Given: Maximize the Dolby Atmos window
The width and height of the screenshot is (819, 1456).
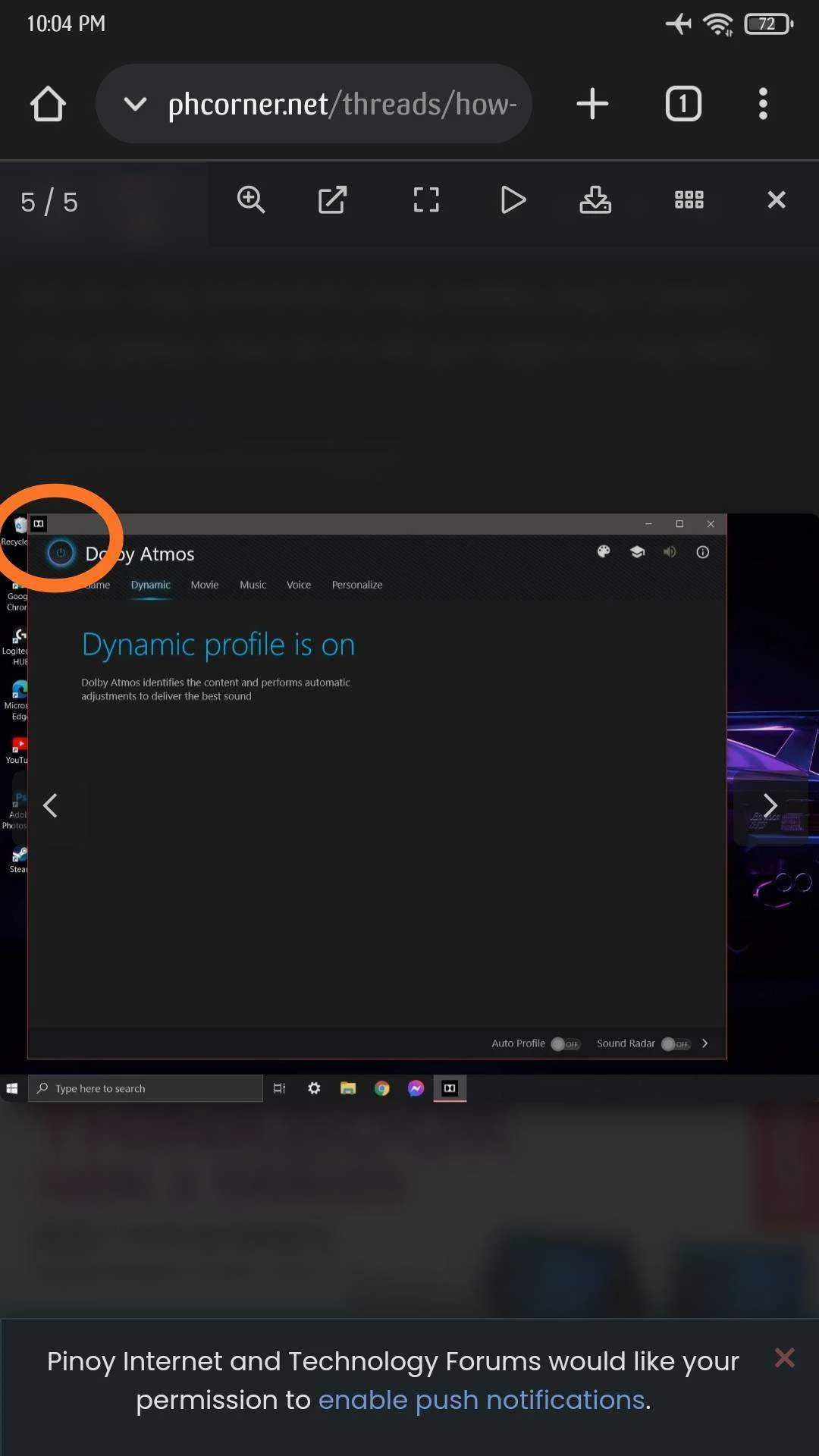Looking at the screenshot, I should [x=679, y=524].
